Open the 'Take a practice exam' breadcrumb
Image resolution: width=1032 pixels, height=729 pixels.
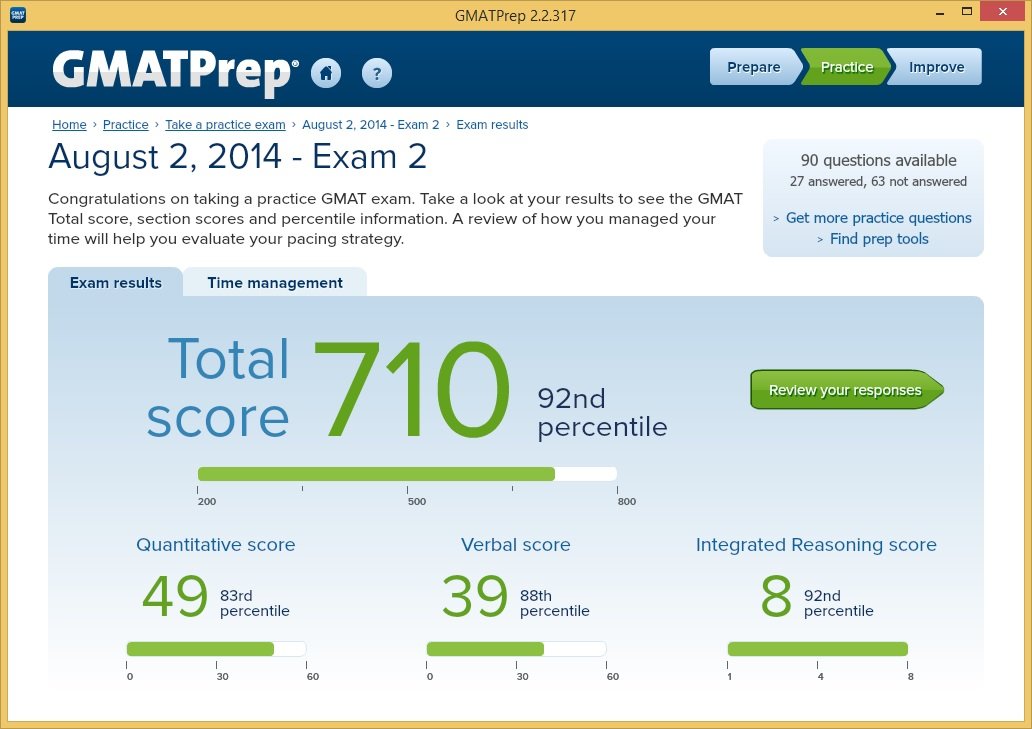pos(225,125)
